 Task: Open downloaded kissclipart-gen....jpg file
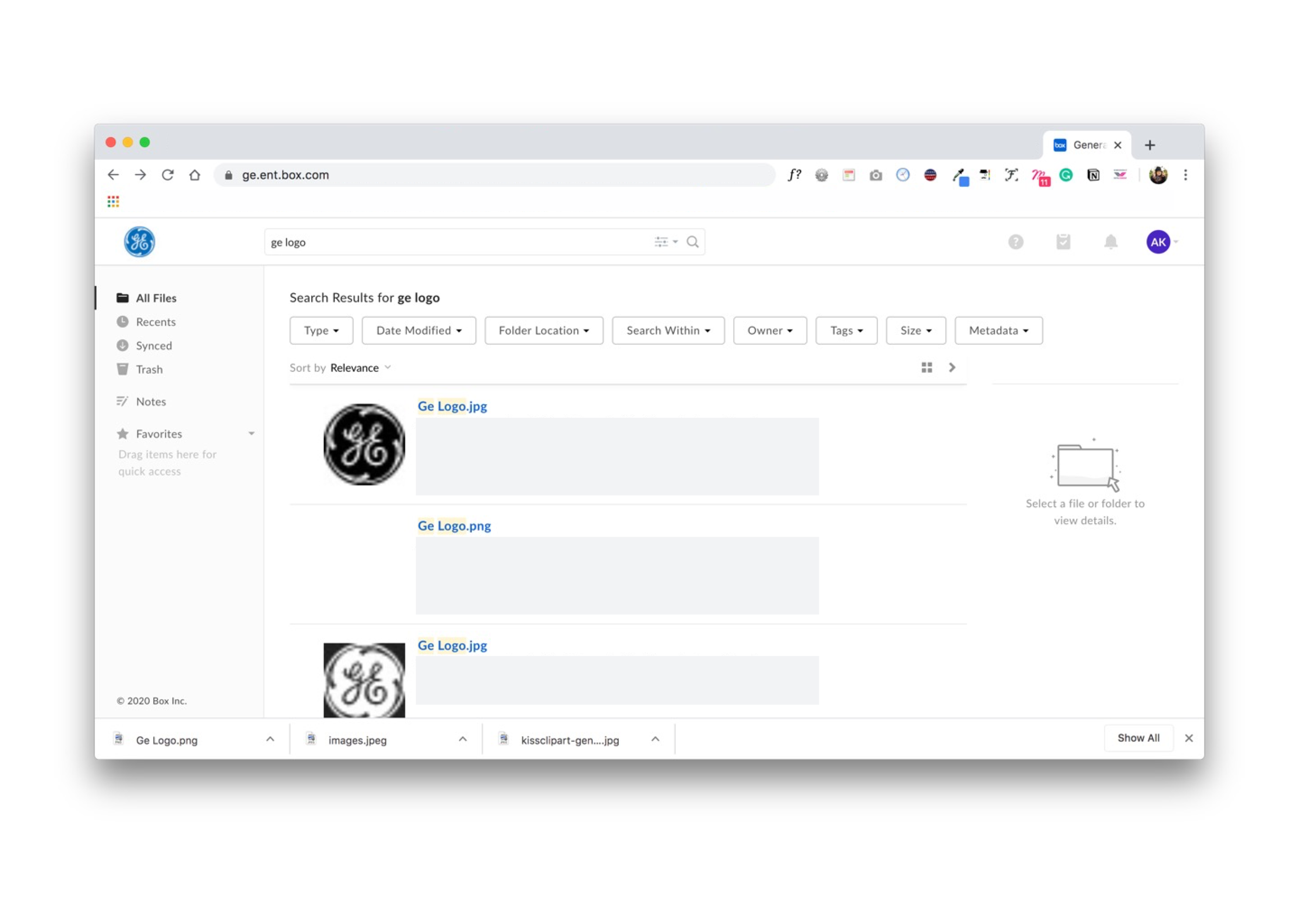click(x=570, y=740)
